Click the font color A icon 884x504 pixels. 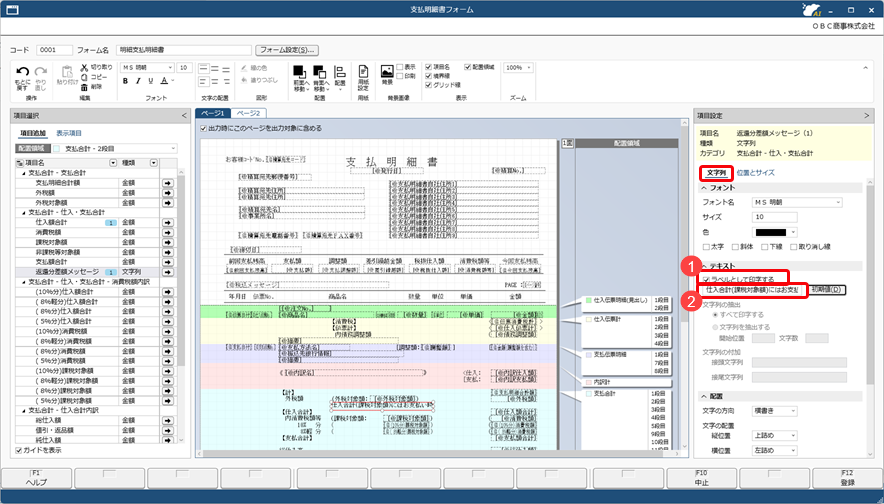tap(164, 81)
